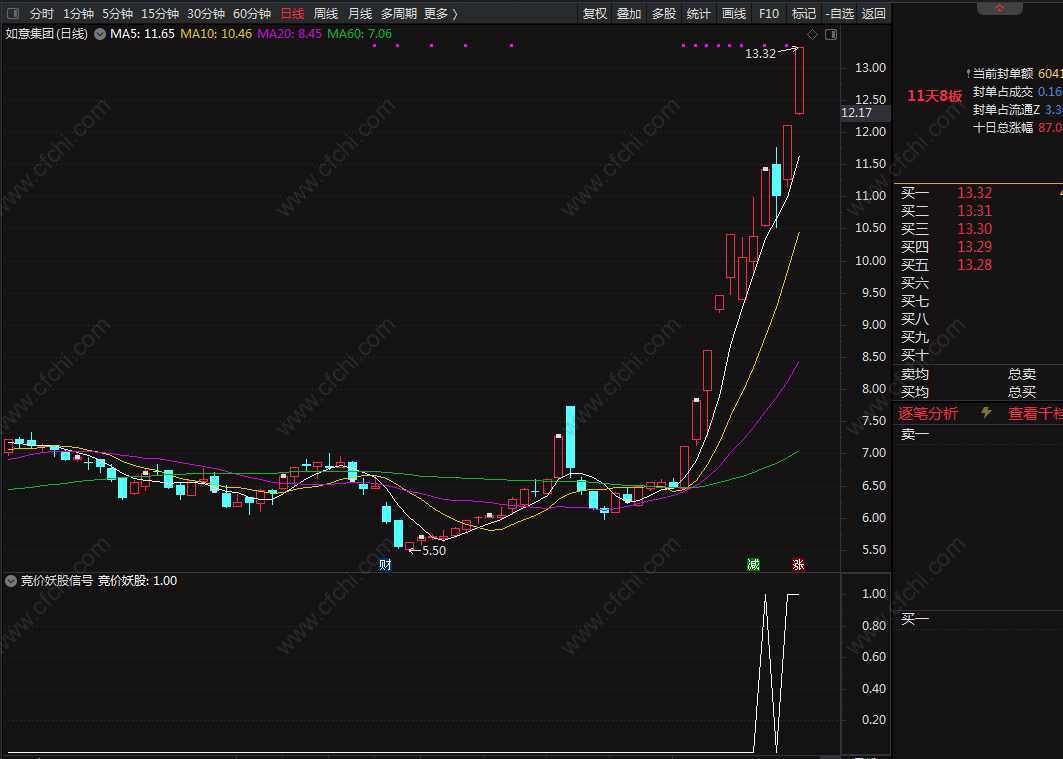Screen dimensions: 1063x759
Task: Click the 13.32 high price annotation
Action: pyautogui.click(x=760, y=54)
